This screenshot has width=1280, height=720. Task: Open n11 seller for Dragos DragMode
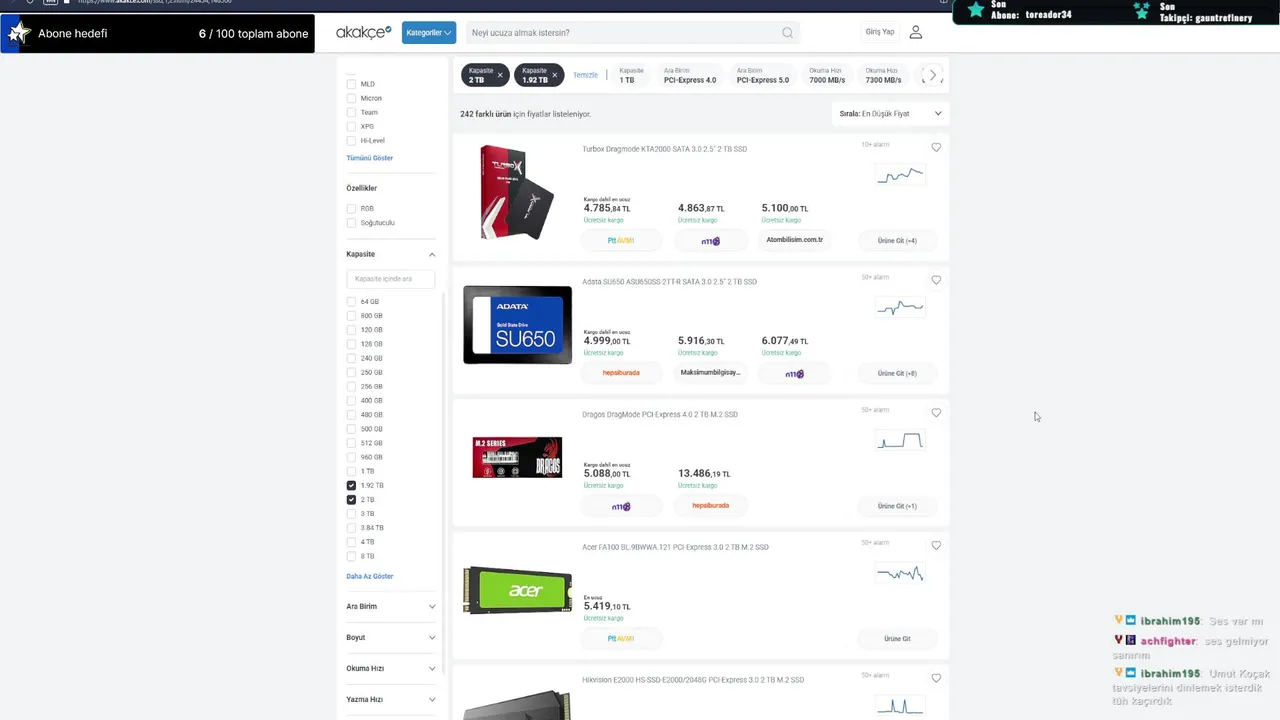click(x=621, y=506)
